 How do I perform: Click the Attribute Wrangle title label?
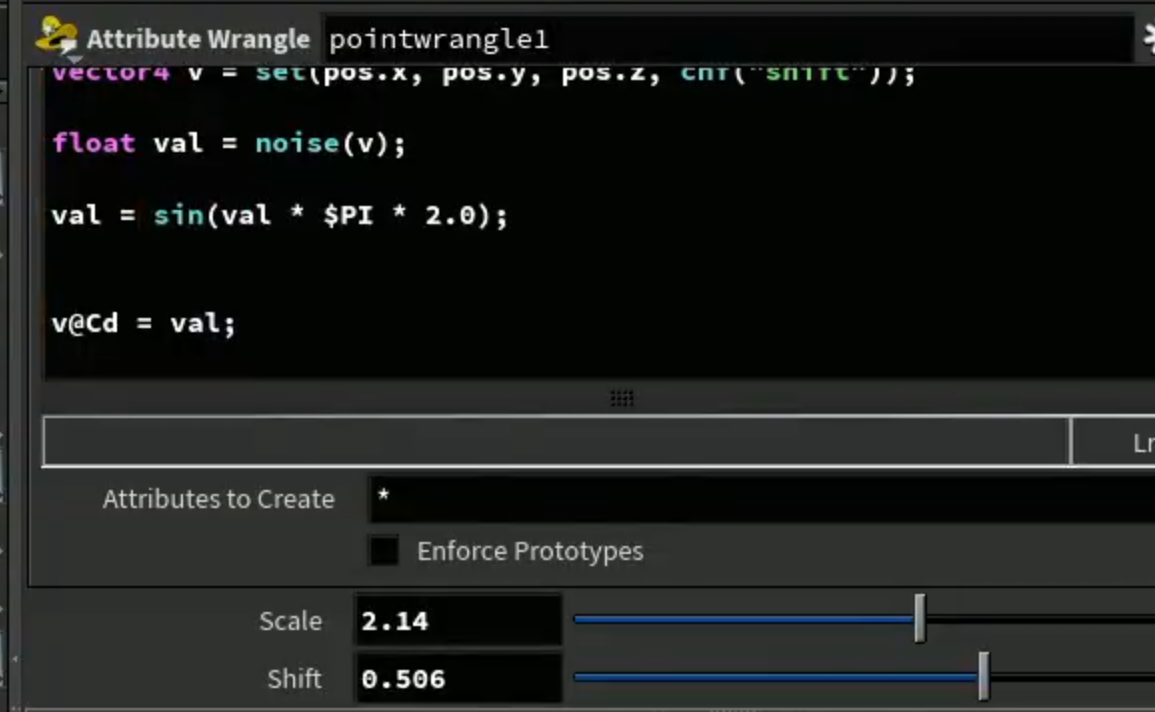pyautogui.click(x=198, y=39)
